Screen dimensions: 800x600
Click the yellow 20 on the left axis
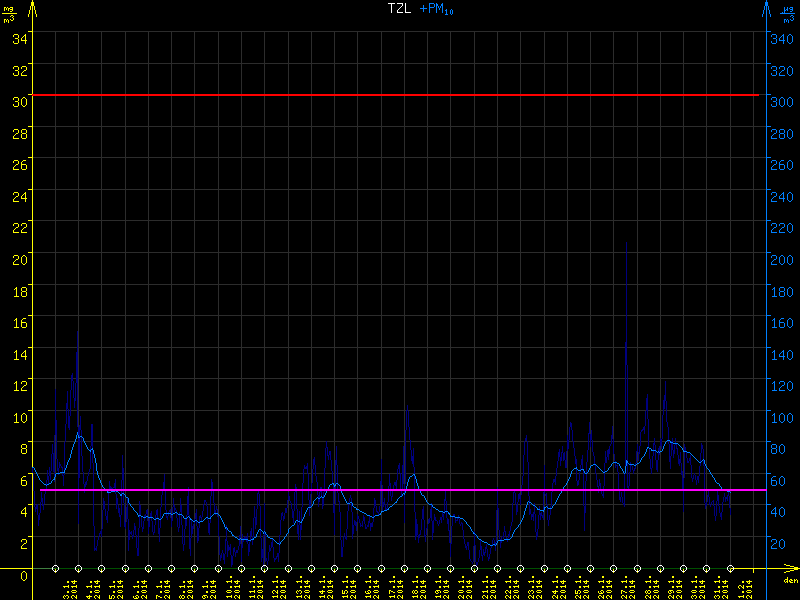click(x=18, y=258)
